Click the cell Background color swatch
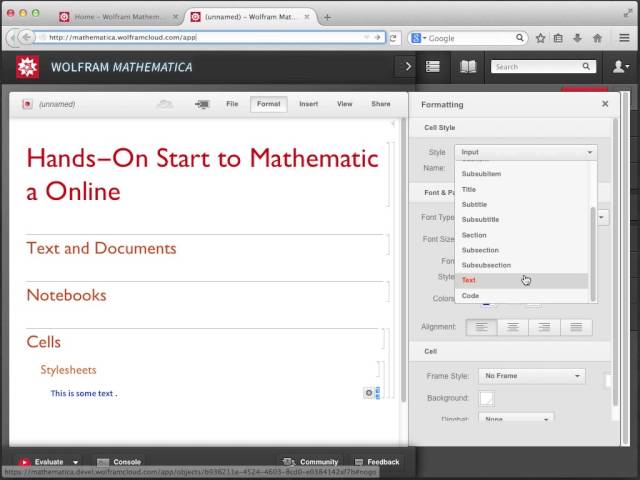 coord(487,398)
